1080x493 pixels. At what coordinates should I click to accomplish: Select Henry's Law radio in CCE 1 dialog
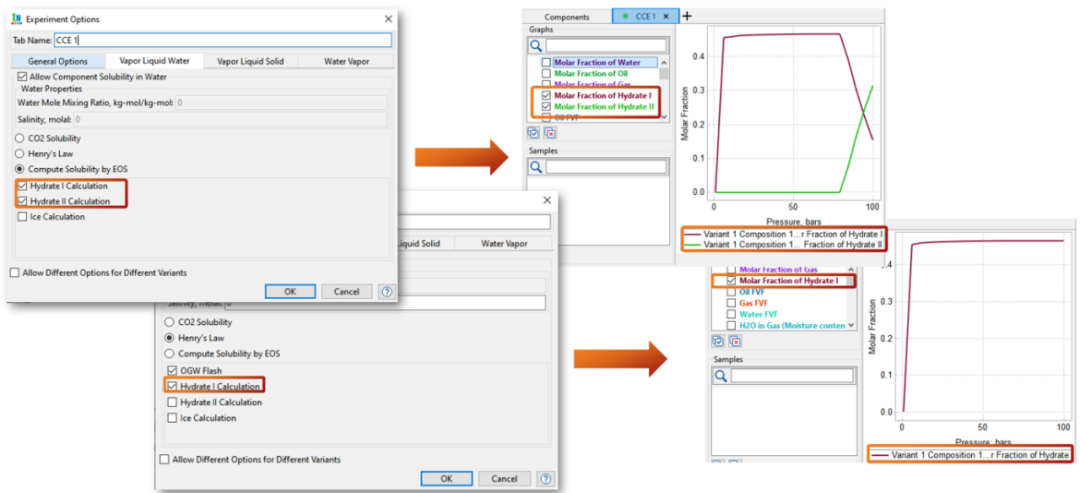pos(20,154)
